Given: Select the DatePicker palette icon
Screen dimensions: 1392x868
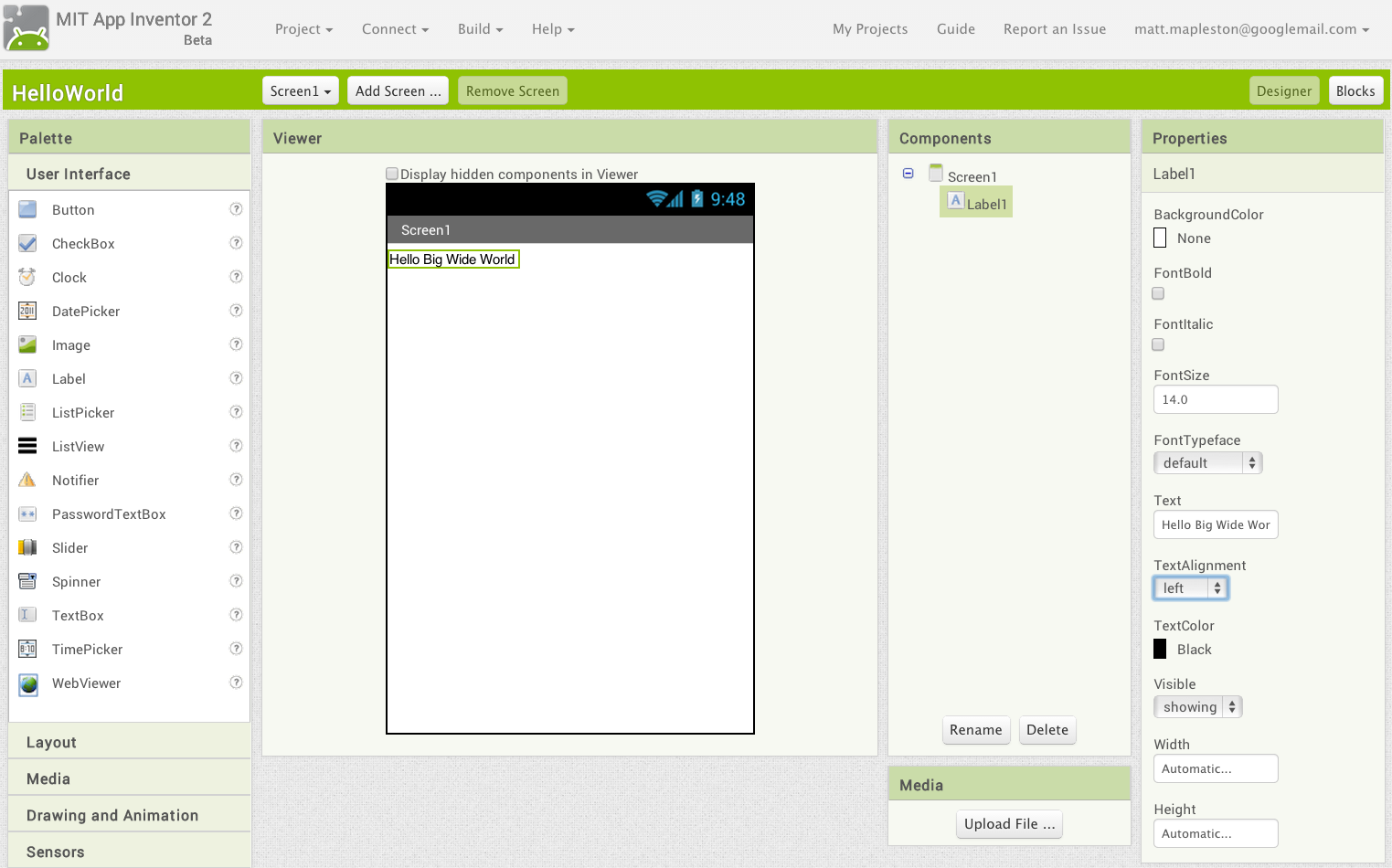Looking at the screenshot, I should [27, 311].
